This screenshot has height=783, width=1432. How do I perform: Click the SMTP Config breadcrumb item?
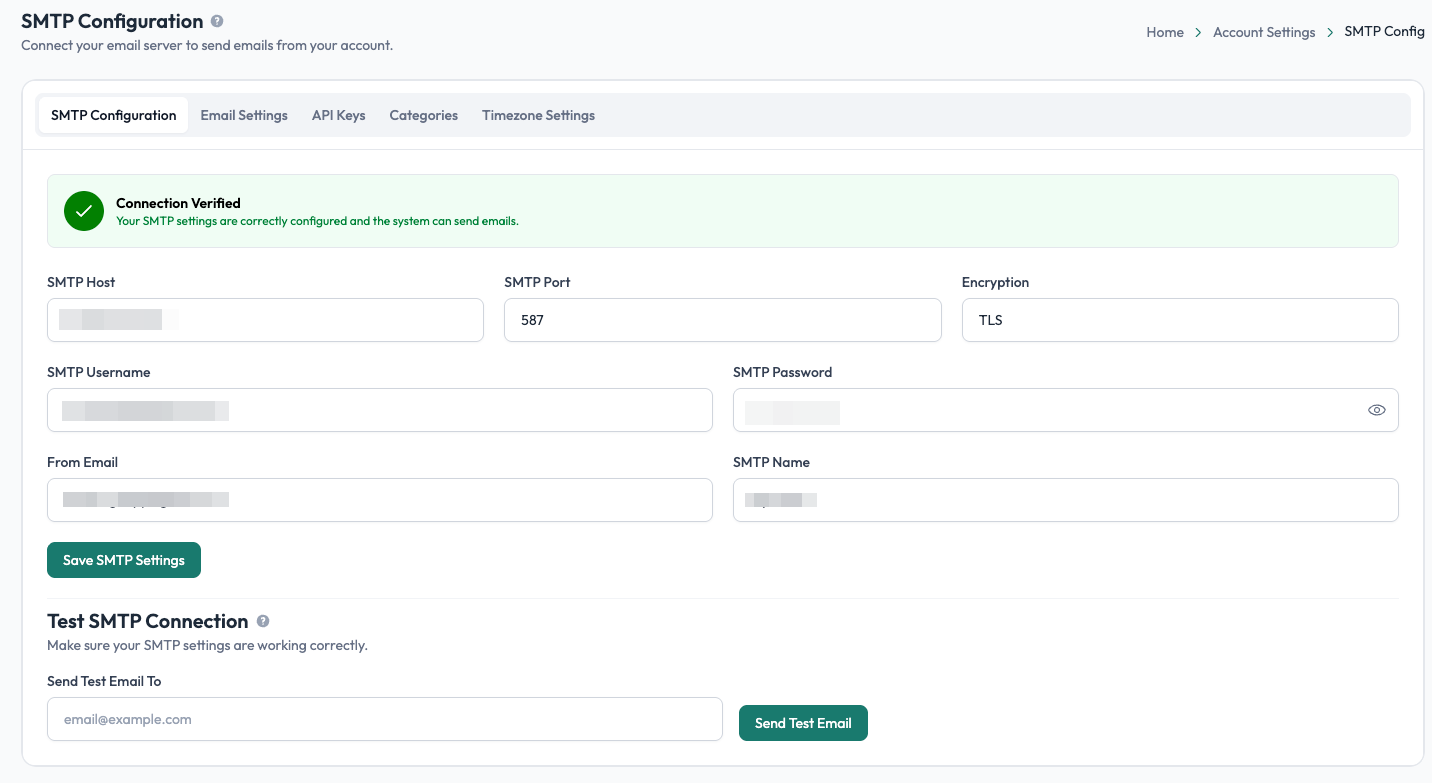[x=1385, y=31]
